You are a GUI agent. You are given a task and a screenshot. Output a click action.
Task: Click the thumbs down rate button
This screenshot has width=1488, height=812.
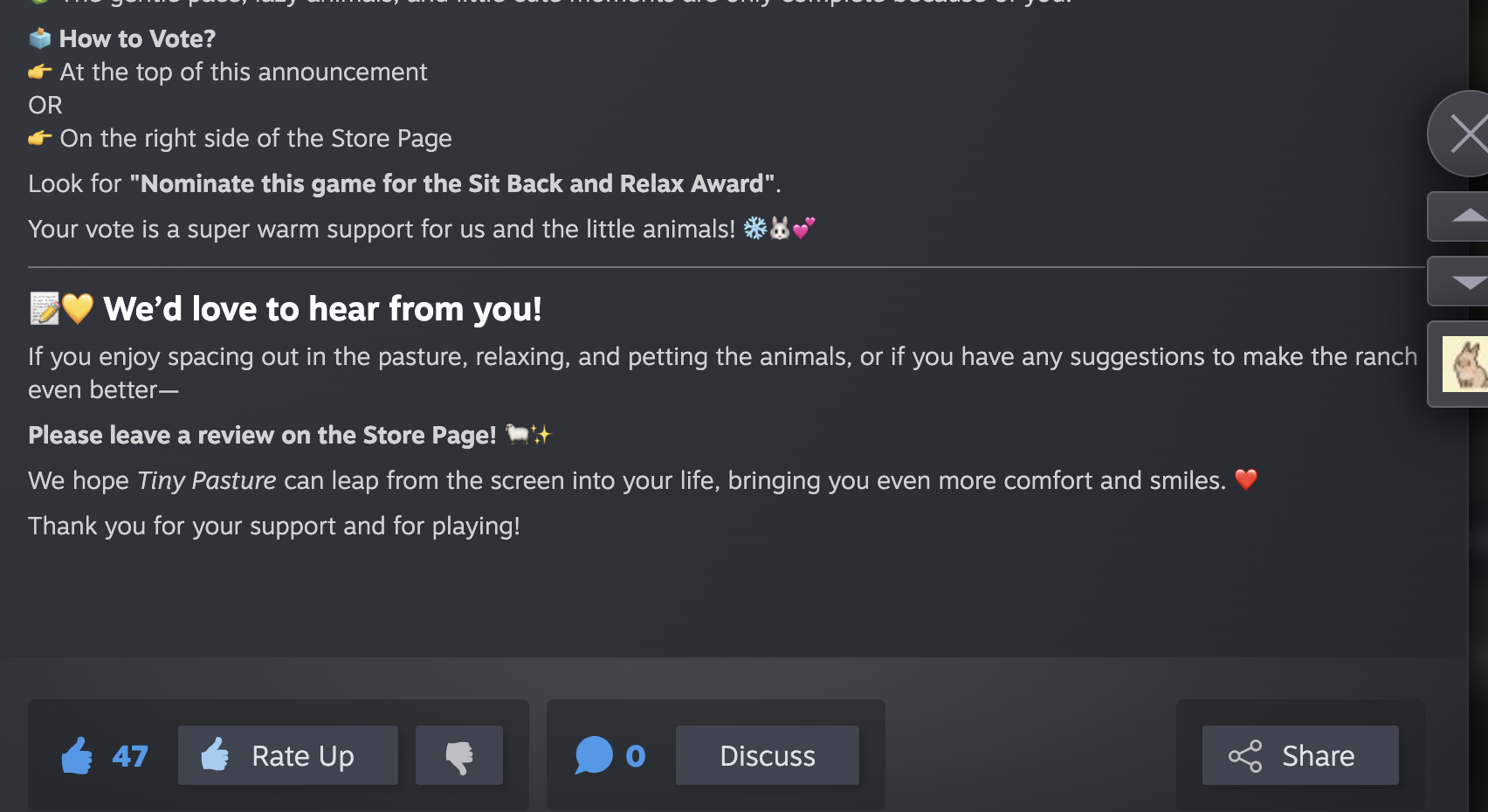pyautogui.click(x=459, y=755)
